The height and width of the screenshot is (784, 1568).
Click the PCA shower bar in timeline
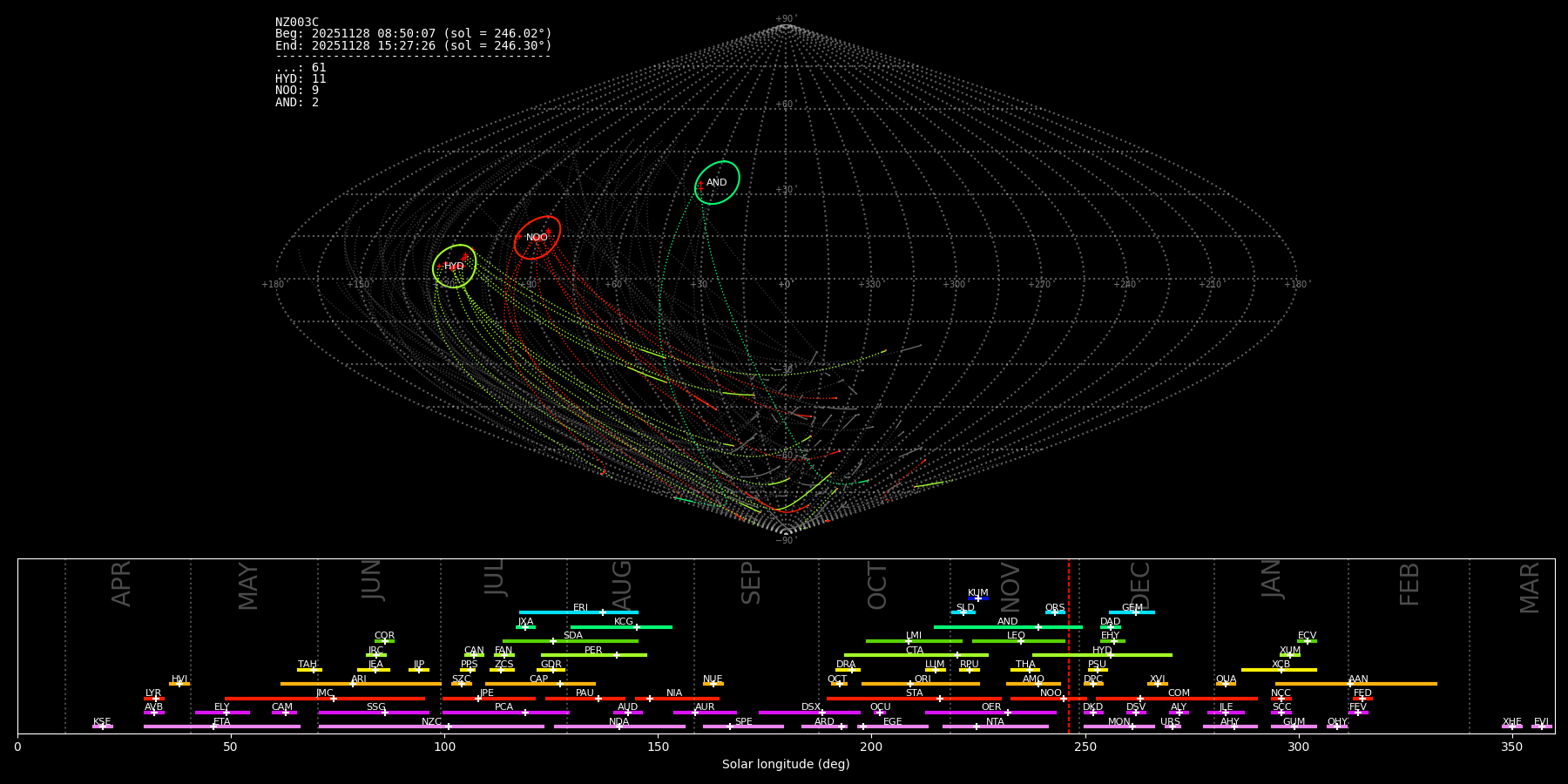point(505,713)
